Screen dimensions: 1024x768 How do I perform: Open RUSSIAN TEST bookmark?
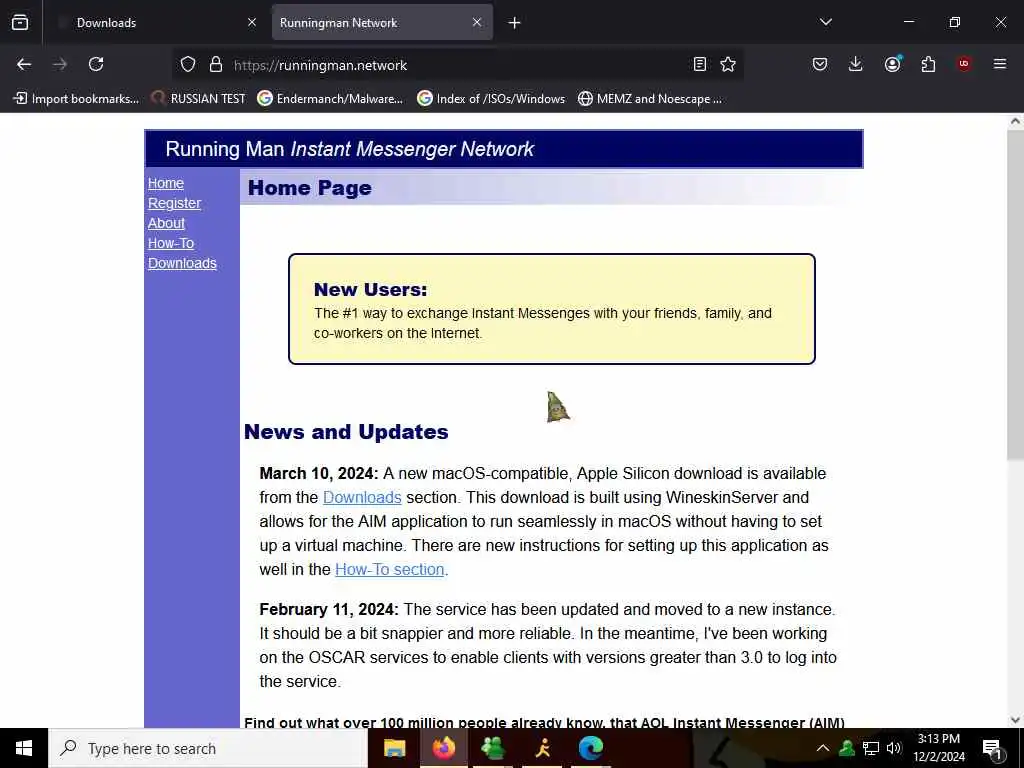198,99
